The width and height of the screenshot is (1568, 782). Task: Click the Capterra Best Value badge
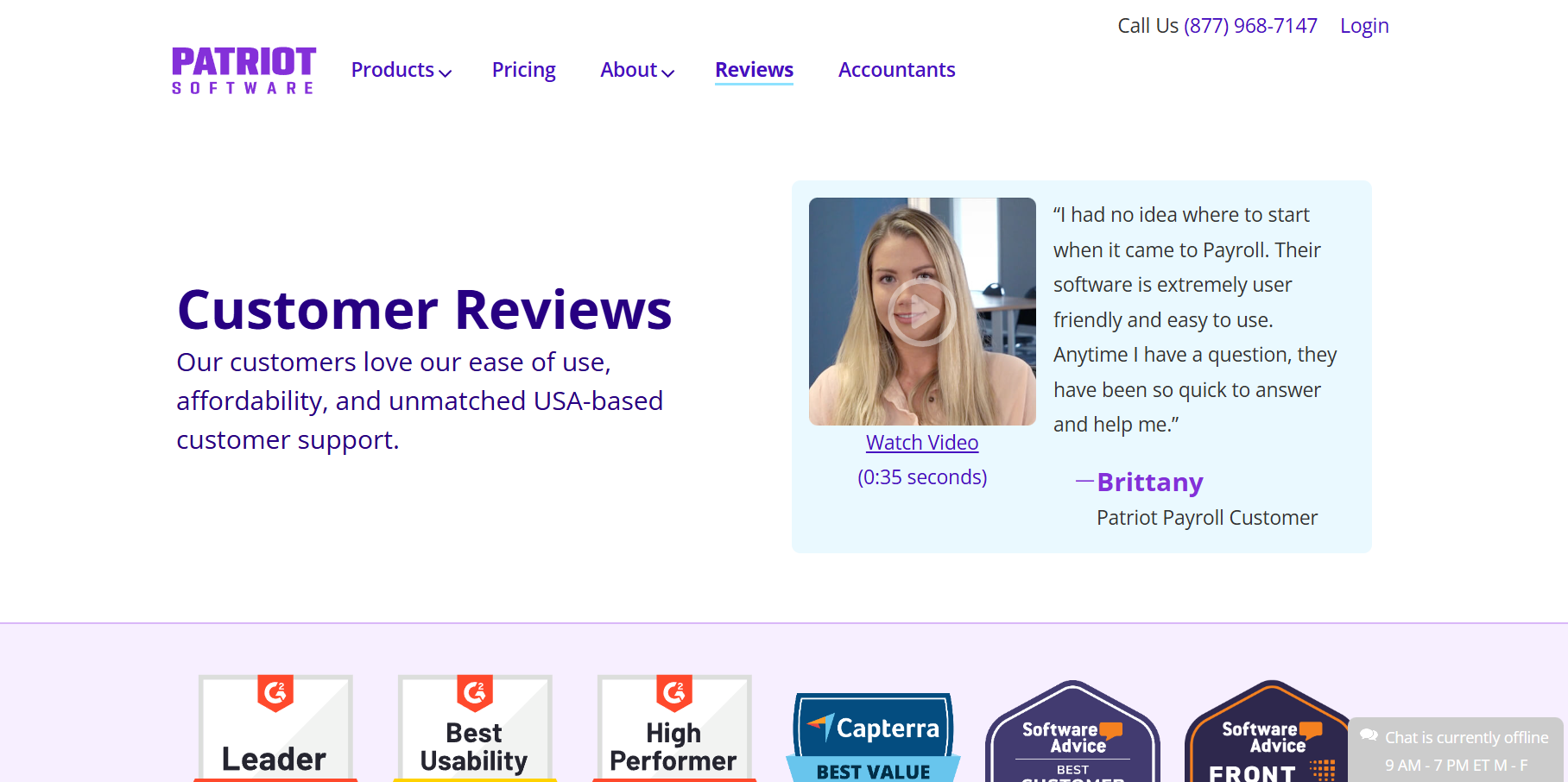[873, 737]
